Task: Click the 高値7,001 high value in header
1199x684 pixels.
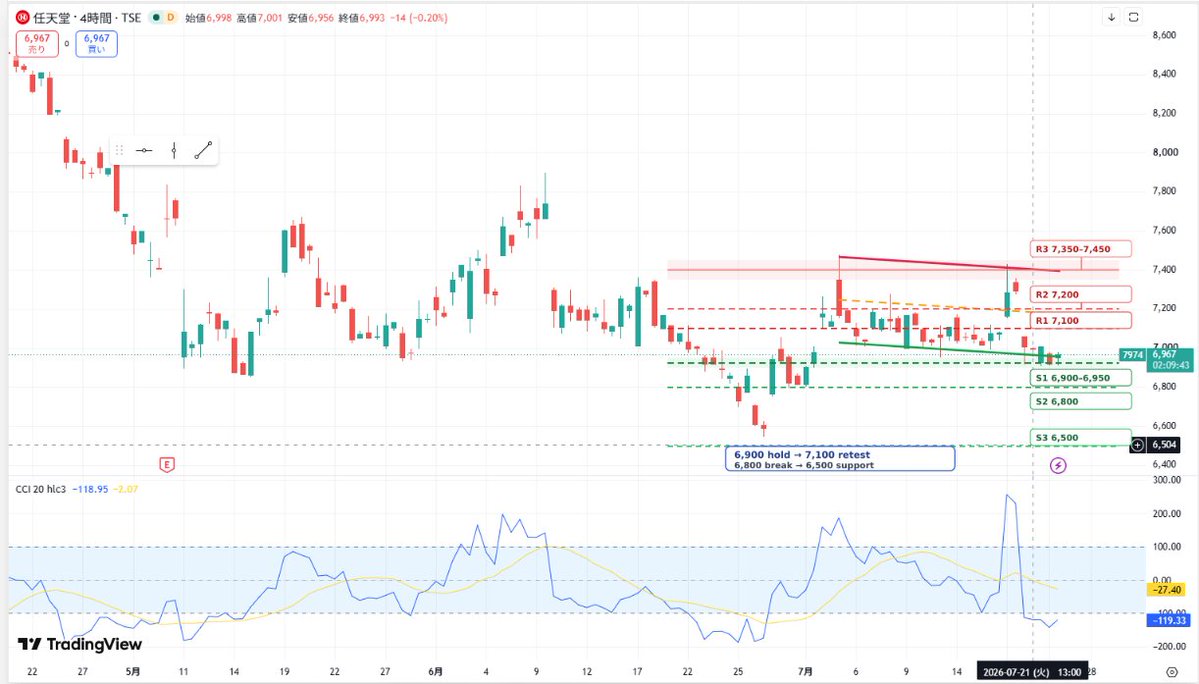Action: (259, 18)
